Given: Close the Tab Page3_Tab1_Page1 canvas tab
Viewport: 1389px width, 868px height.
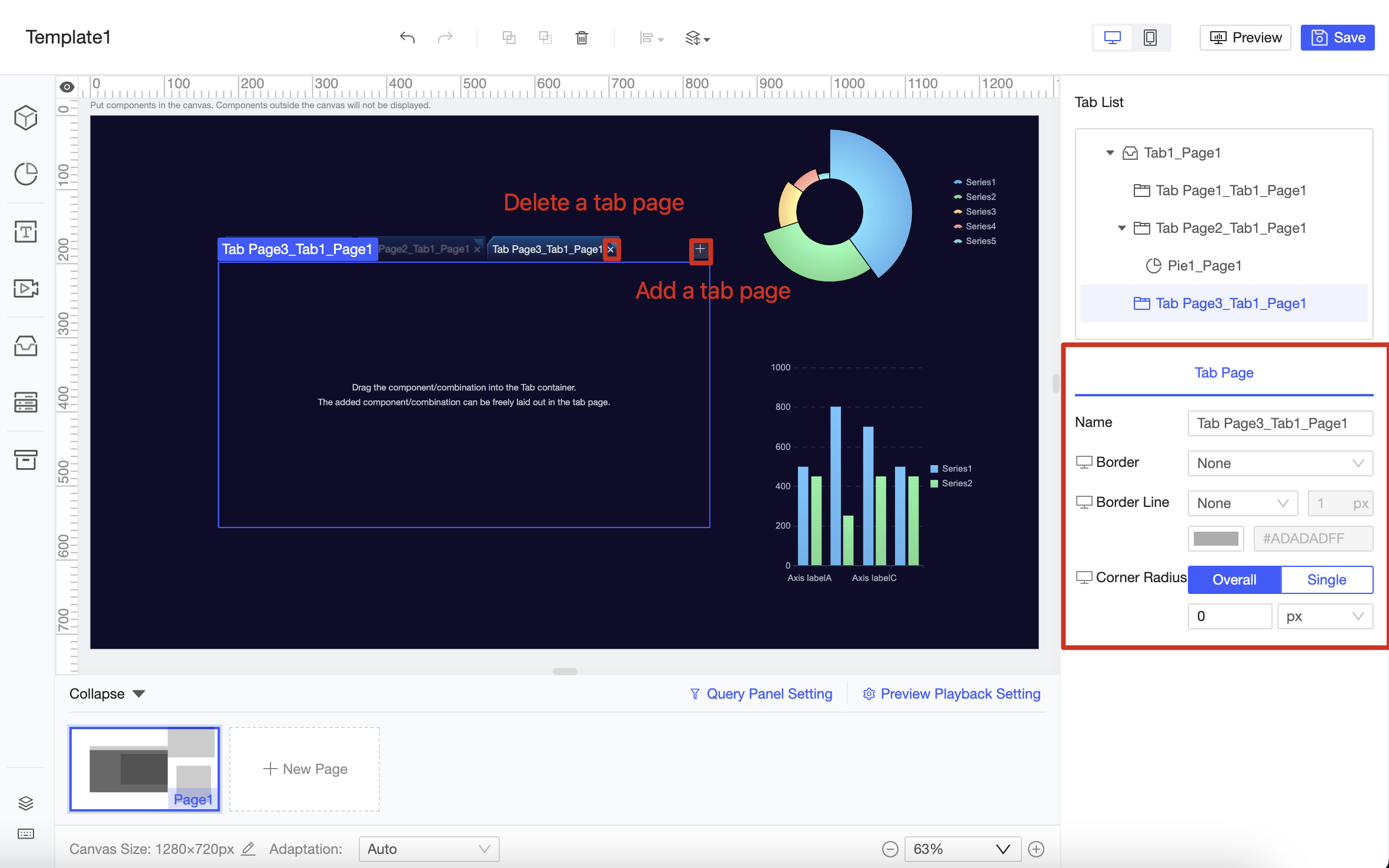Looking at the screenshot, I should tap(611, 249).
